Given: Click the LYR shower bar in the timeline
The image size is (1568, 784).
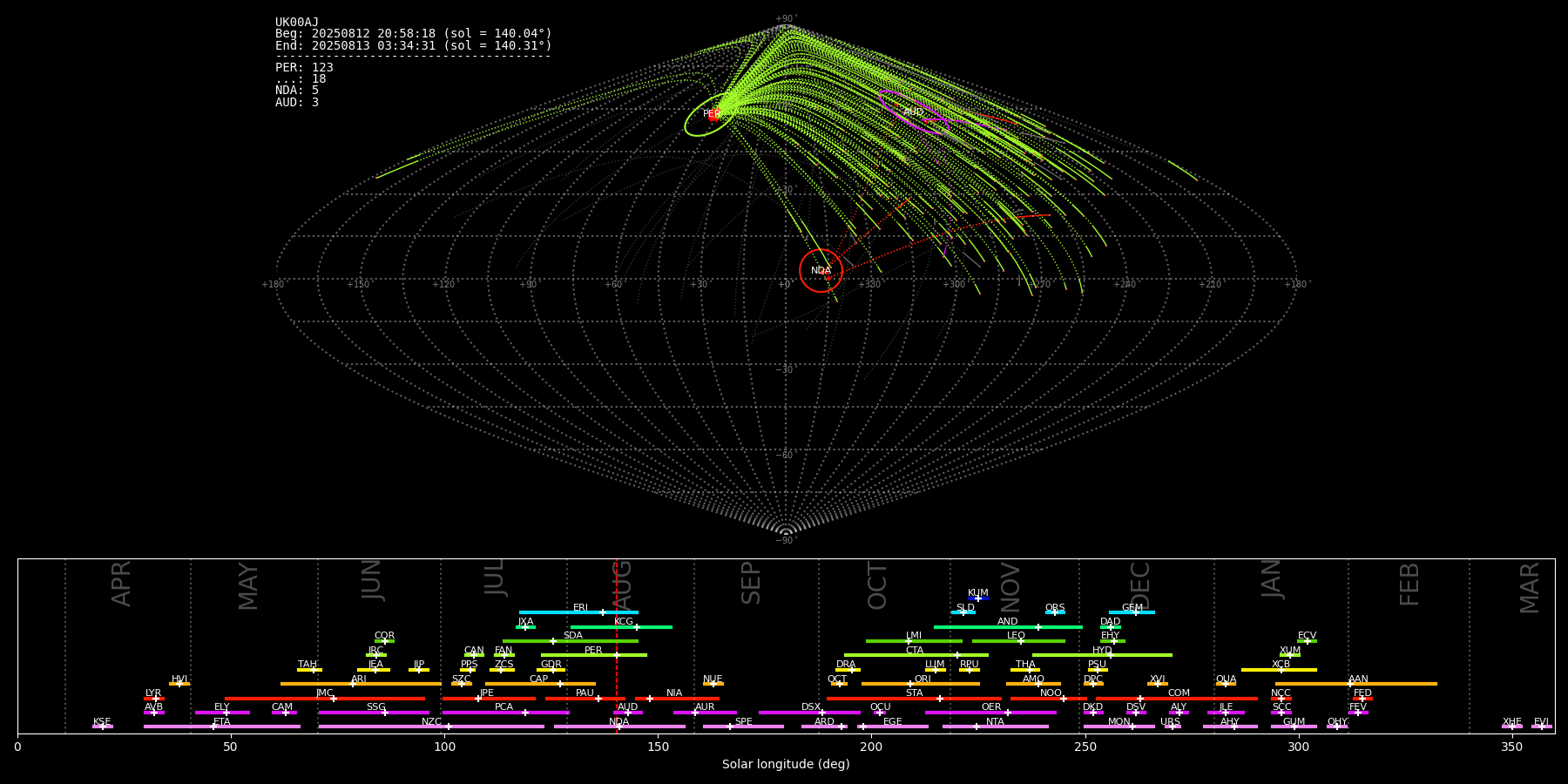Looking at the screenshot, I should [x=154, y=698].
